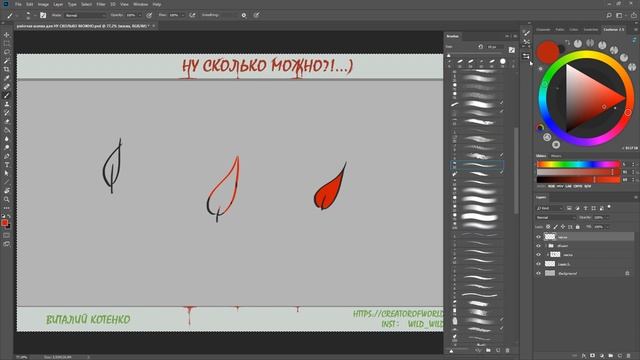Click the Coolorus rainbow hue slider

point(578,164)
